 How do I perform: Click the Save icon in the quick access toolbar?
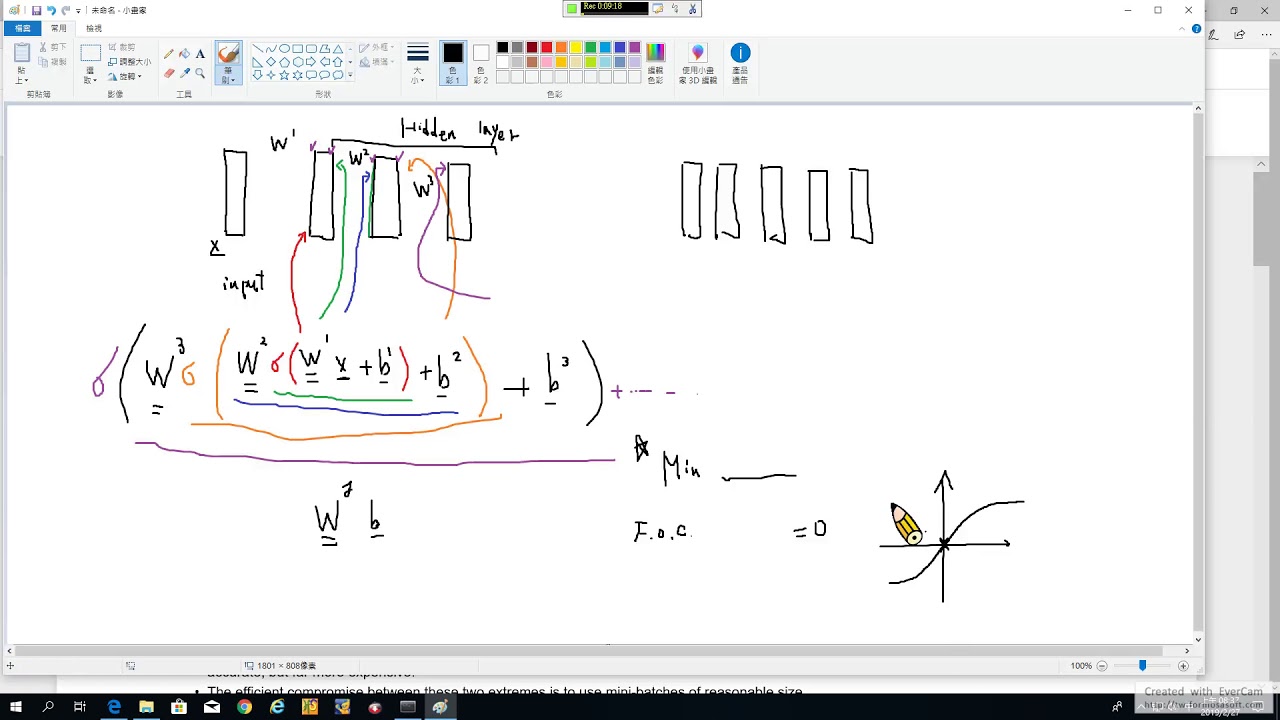pyautogui.click(x=36, y=10)
